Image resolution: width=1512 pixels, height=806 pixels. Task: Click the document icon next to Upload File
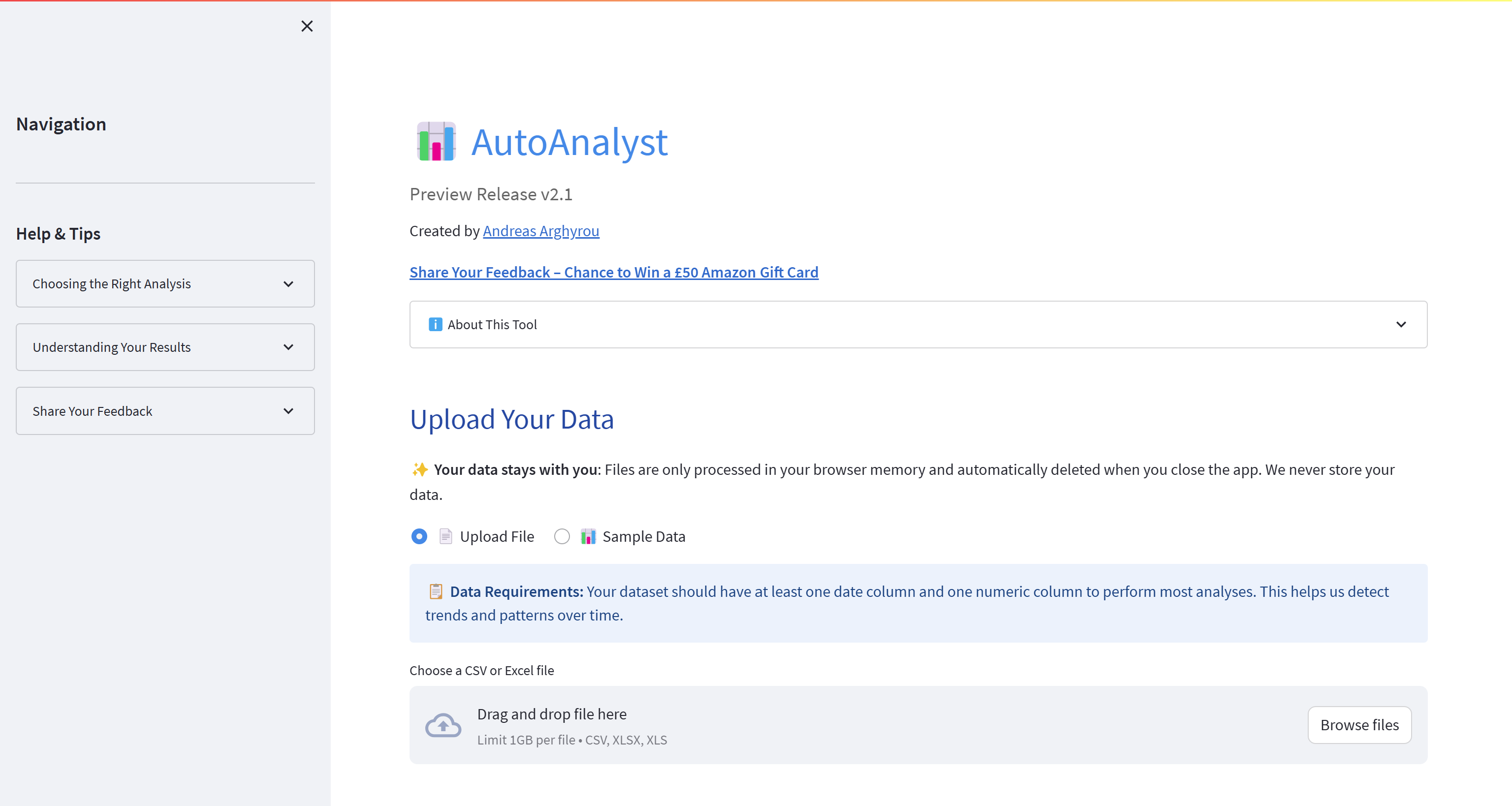pyautogui.click(x=445, y=536)
